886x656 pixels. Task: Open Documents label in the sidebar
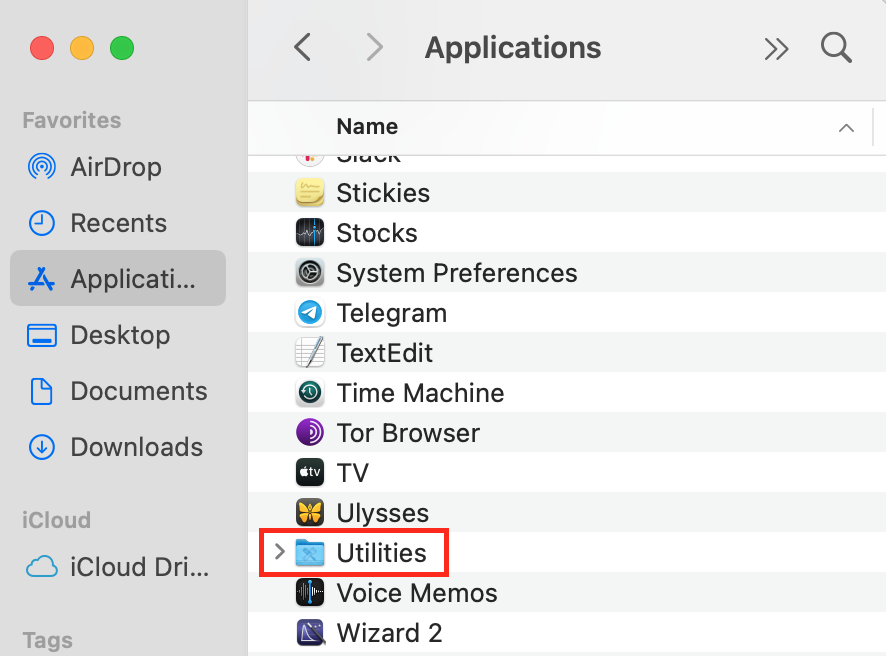tap(139, 391)
